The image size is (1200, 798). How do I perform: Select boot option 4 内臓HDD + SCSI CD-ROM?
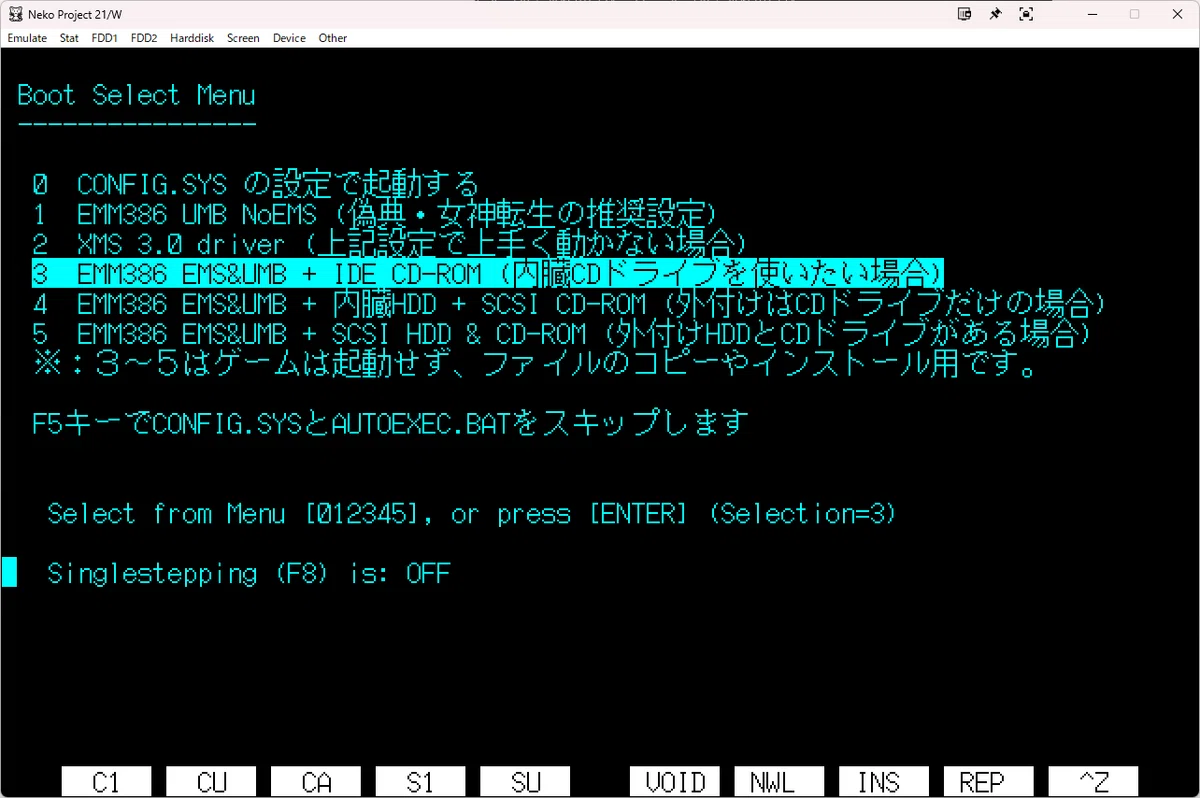[x=567, y=303]
